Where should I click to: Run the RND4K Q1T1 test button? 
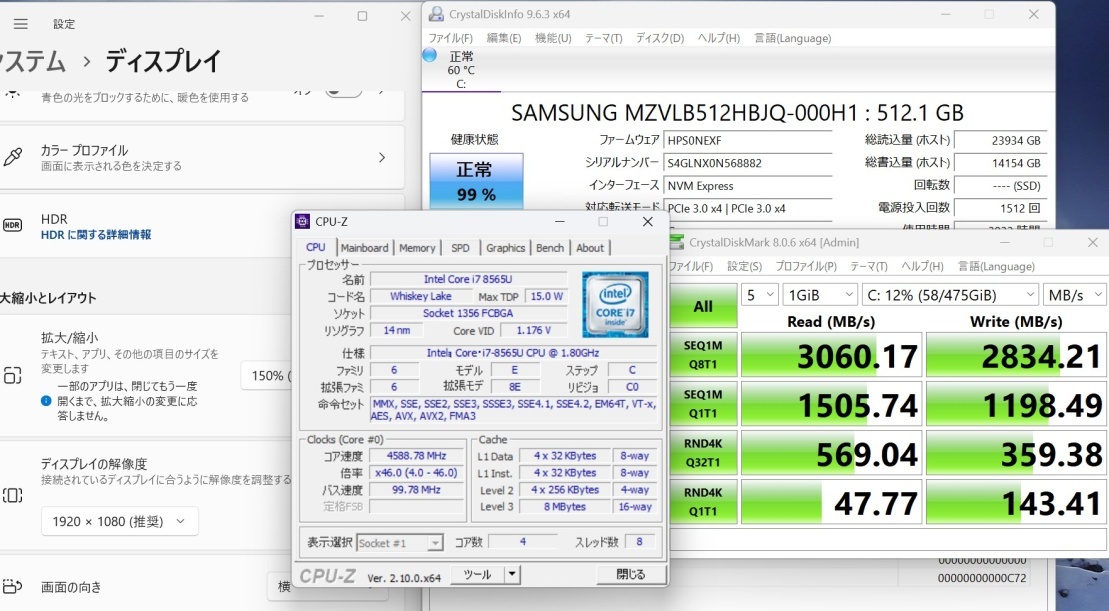(703, 501)
